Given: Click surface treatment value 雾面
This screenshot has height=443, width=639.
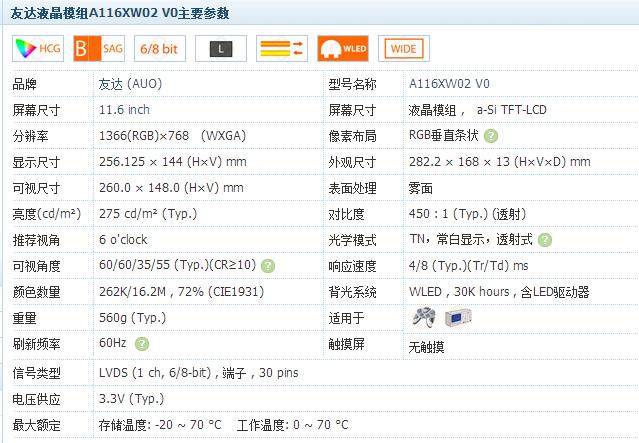Looking at the screenshot, I should (x=421, y=188).
